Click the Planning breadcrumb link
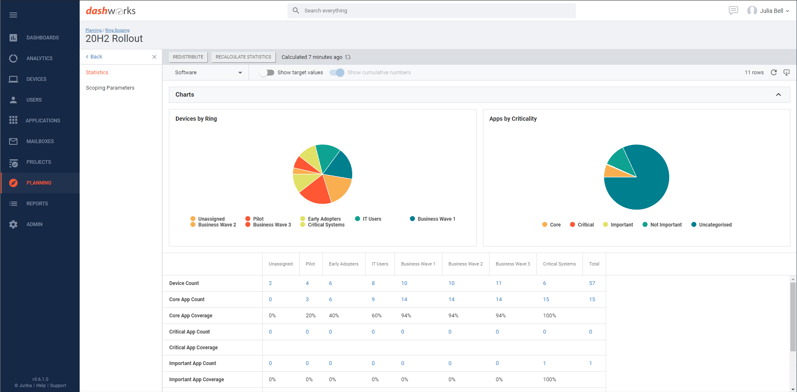797x392 pixels. pos(94,31)
